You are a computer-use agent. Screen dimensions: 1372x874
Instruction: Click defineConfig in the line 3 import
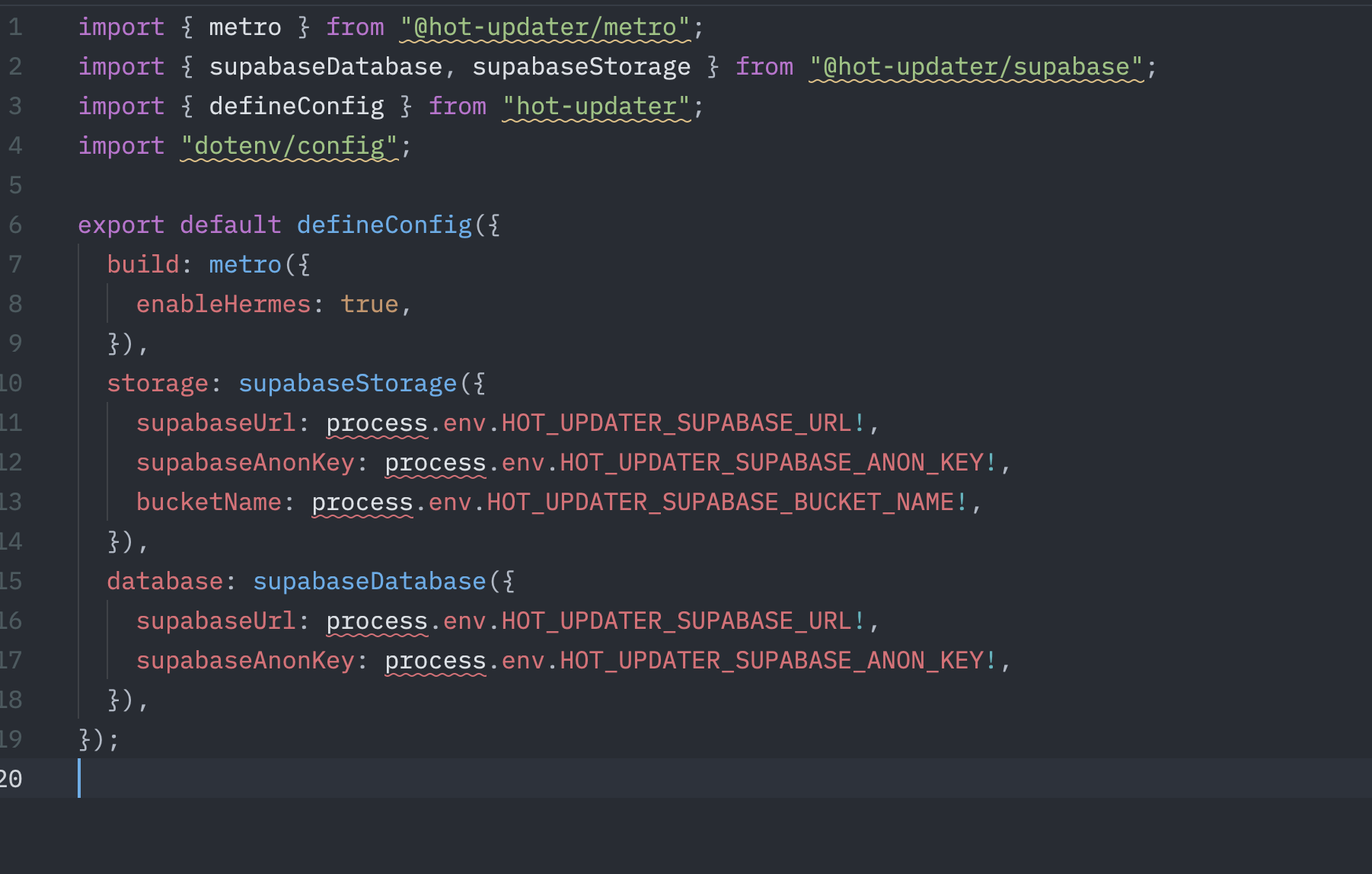tap(296, 107)
